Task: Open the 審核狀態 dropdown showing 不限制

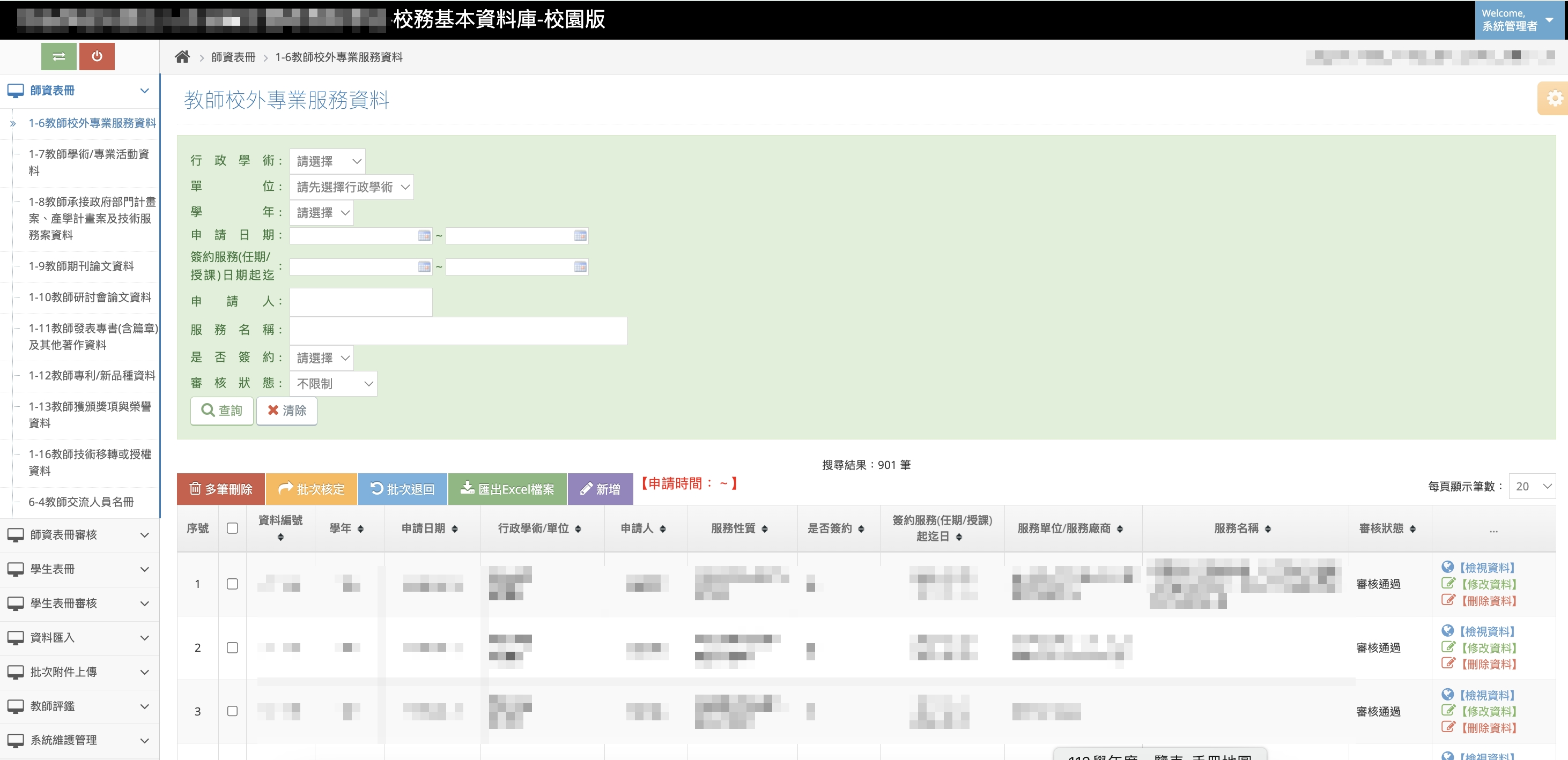Action: point(333,384)
